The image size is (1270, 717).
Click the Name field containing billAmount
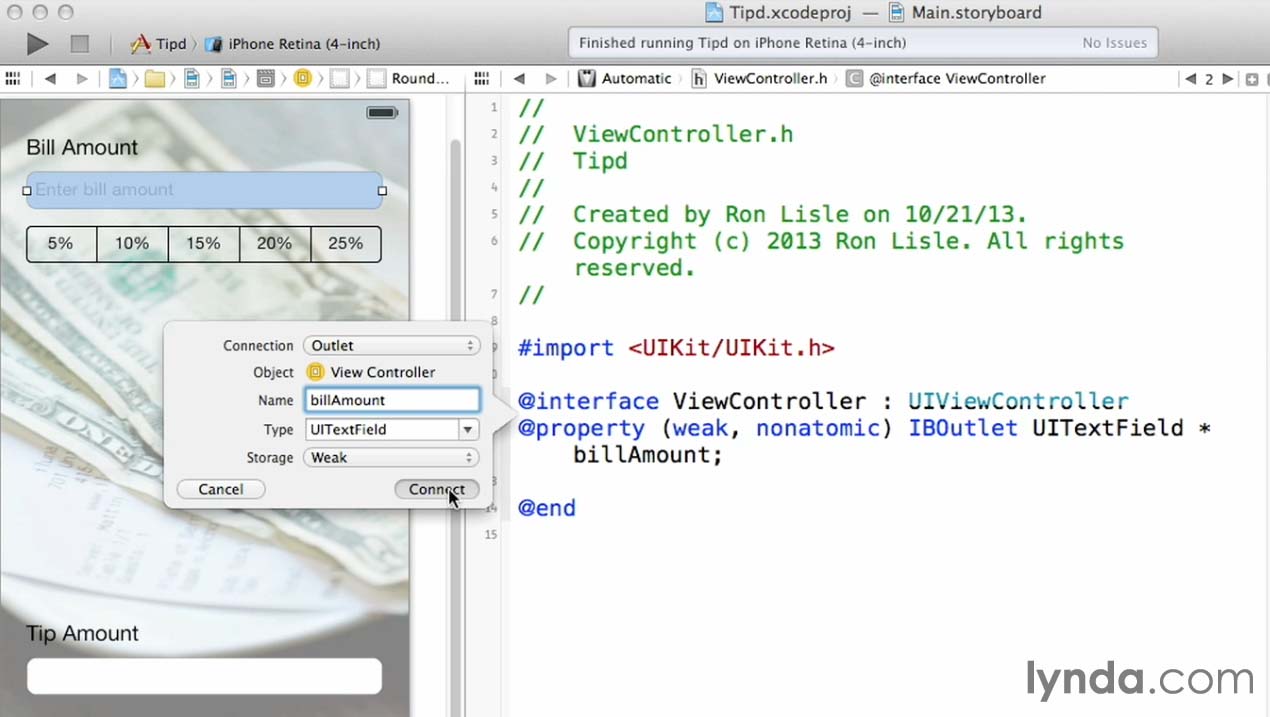(392, 400)
